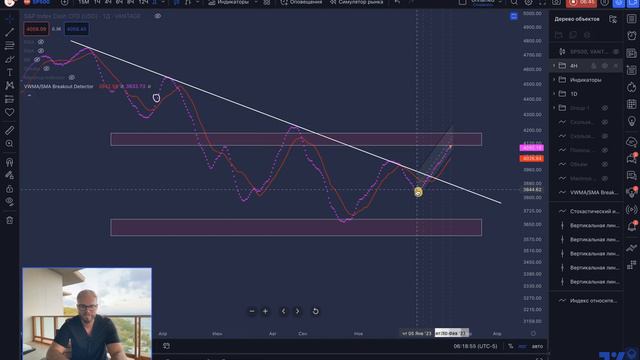Expand the Индикаторы folder

click(554, 80)
